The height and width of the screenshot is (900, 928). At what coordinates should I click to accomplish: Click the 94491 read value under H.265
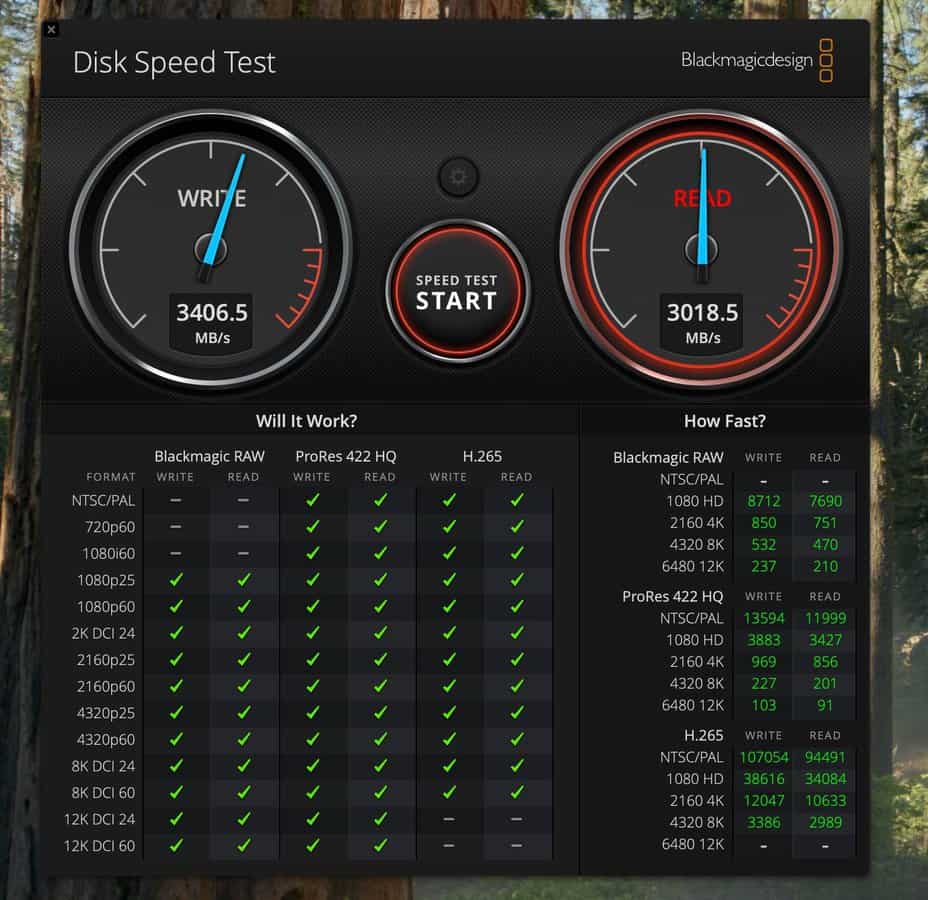click(825, 757)
